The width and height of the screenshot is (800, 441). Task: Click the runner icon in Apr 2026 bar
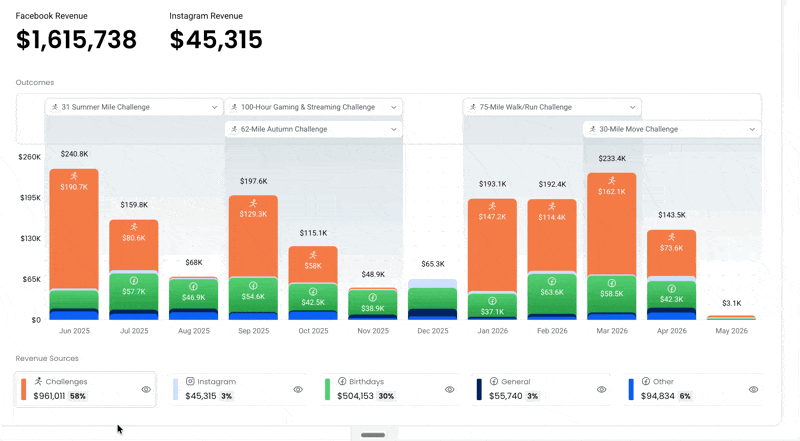[671, 237]
